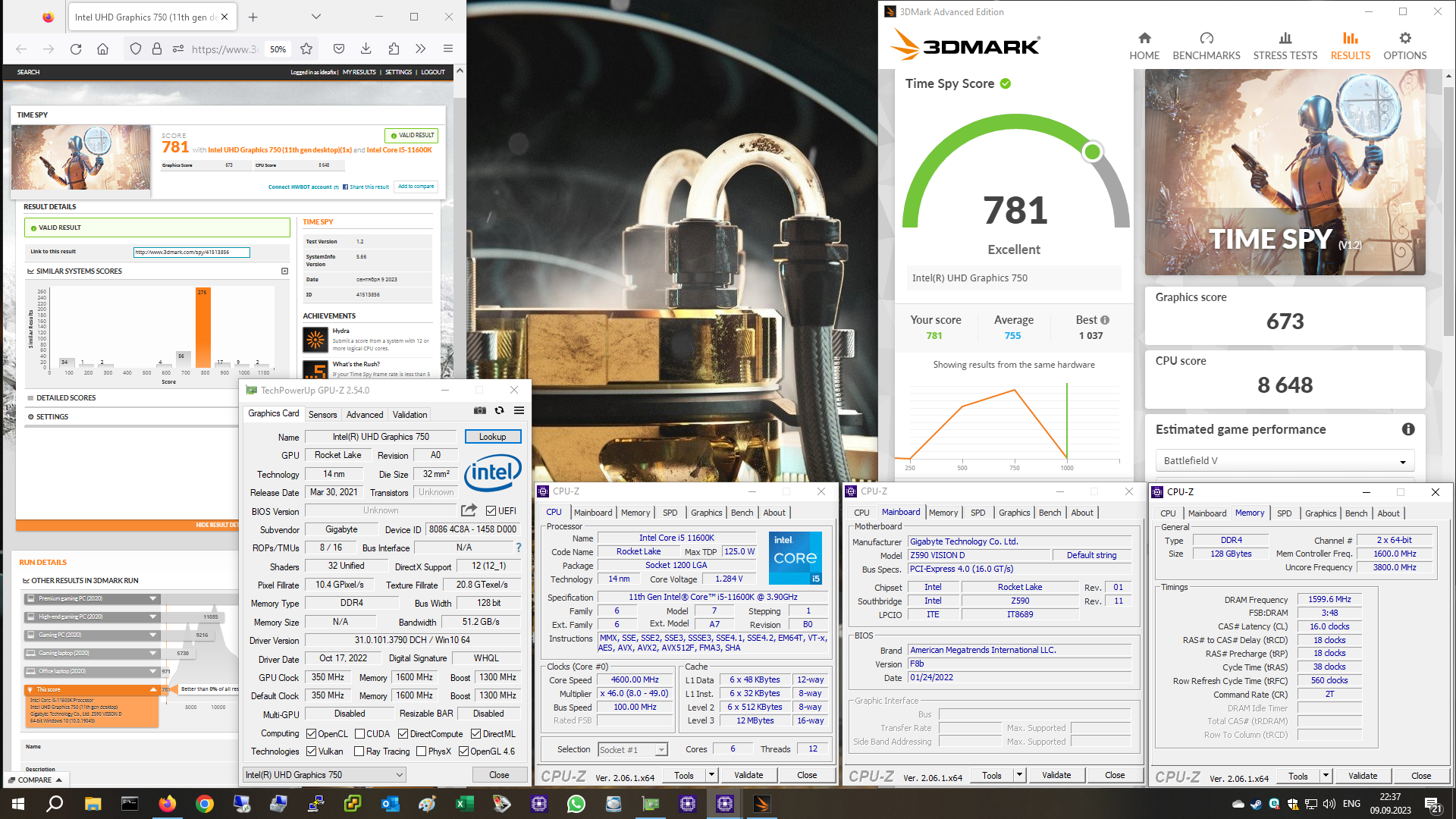
Task: Go to Firefox home page
Action: [x=102, y=49]
